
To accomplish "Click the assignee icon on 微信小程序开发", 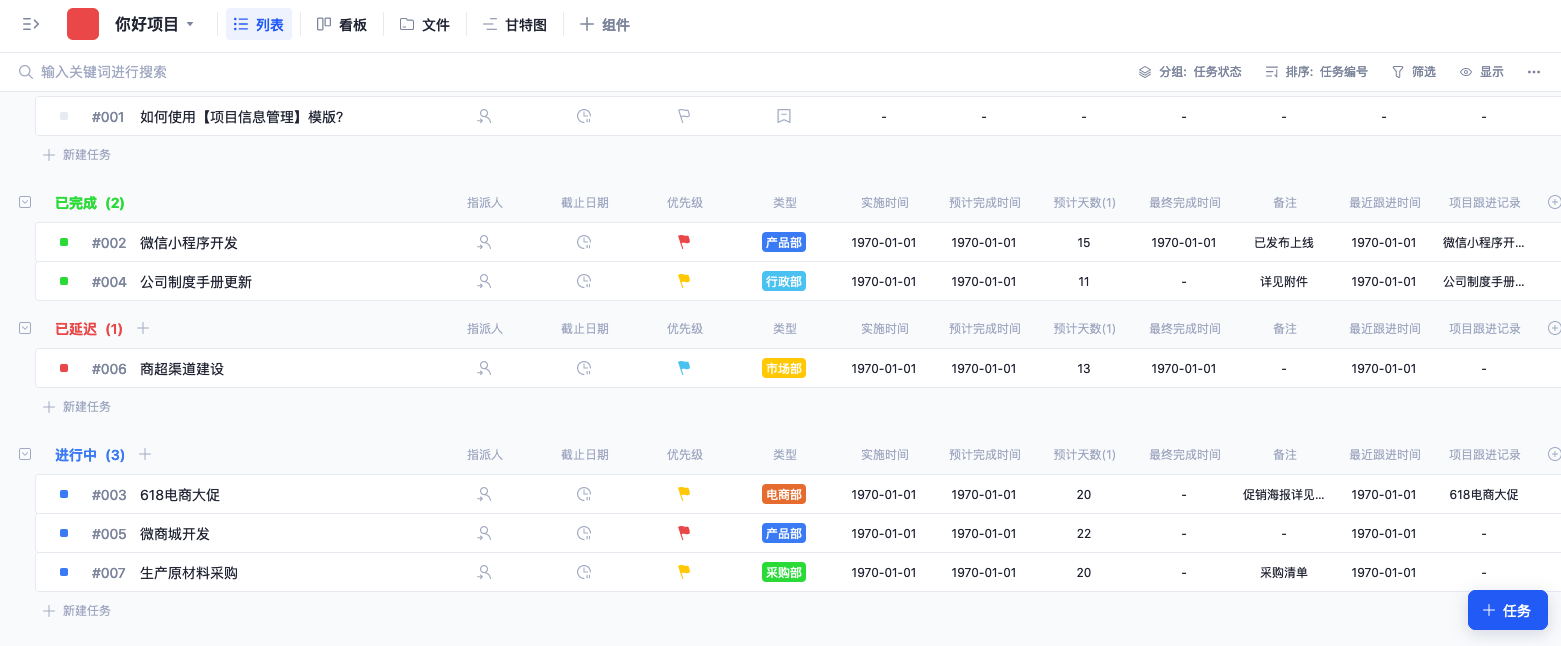I will [484, 242].
